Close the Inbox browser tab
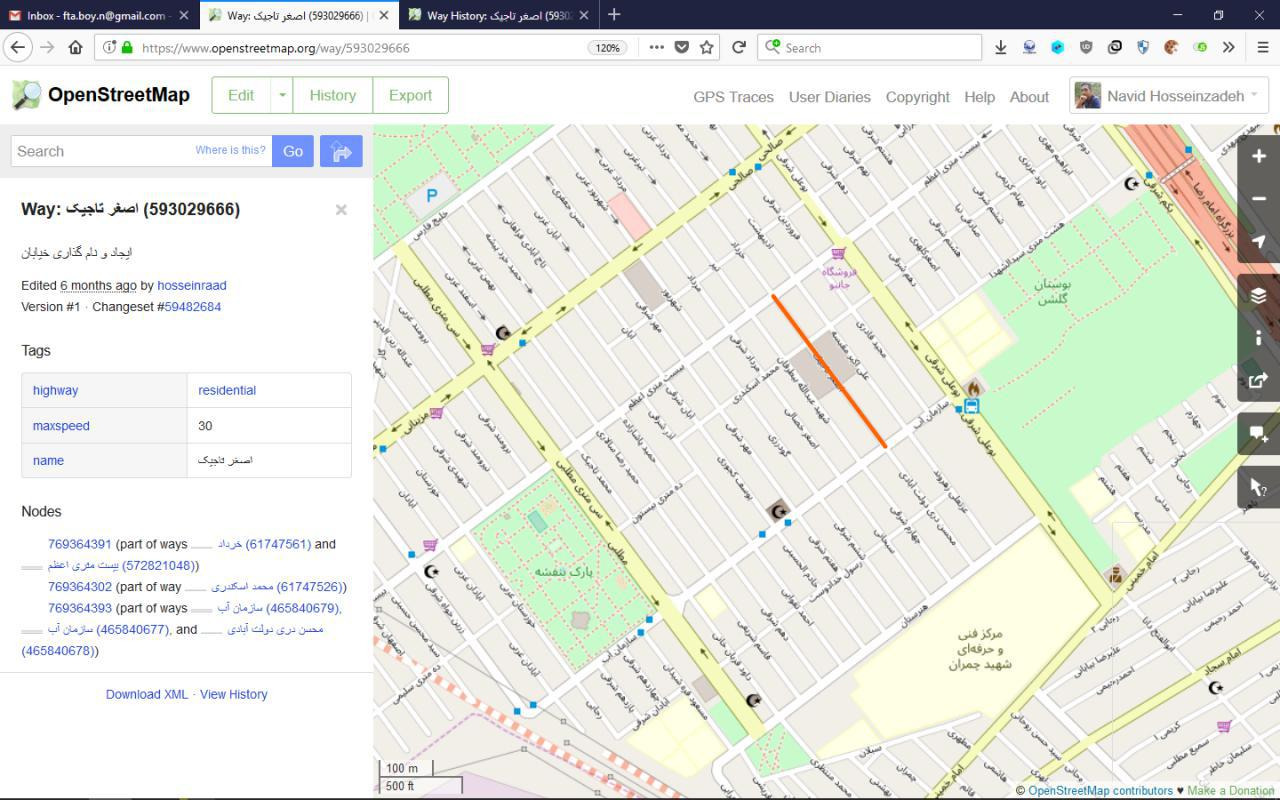 pyautogui.click(x=184, y=15)
